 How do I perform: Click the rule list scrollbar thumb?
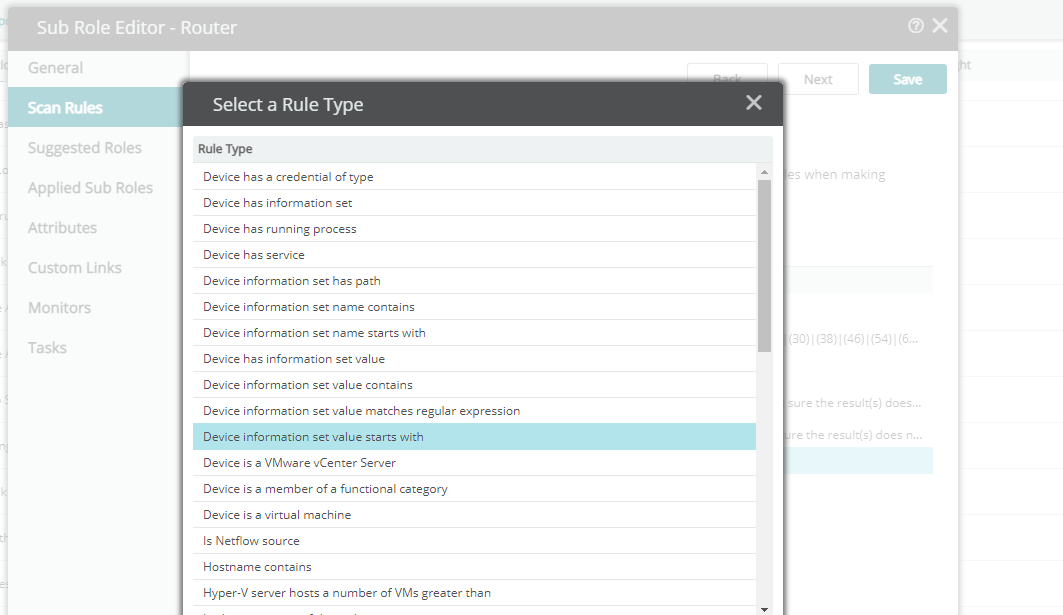click(x=764, y=266)
